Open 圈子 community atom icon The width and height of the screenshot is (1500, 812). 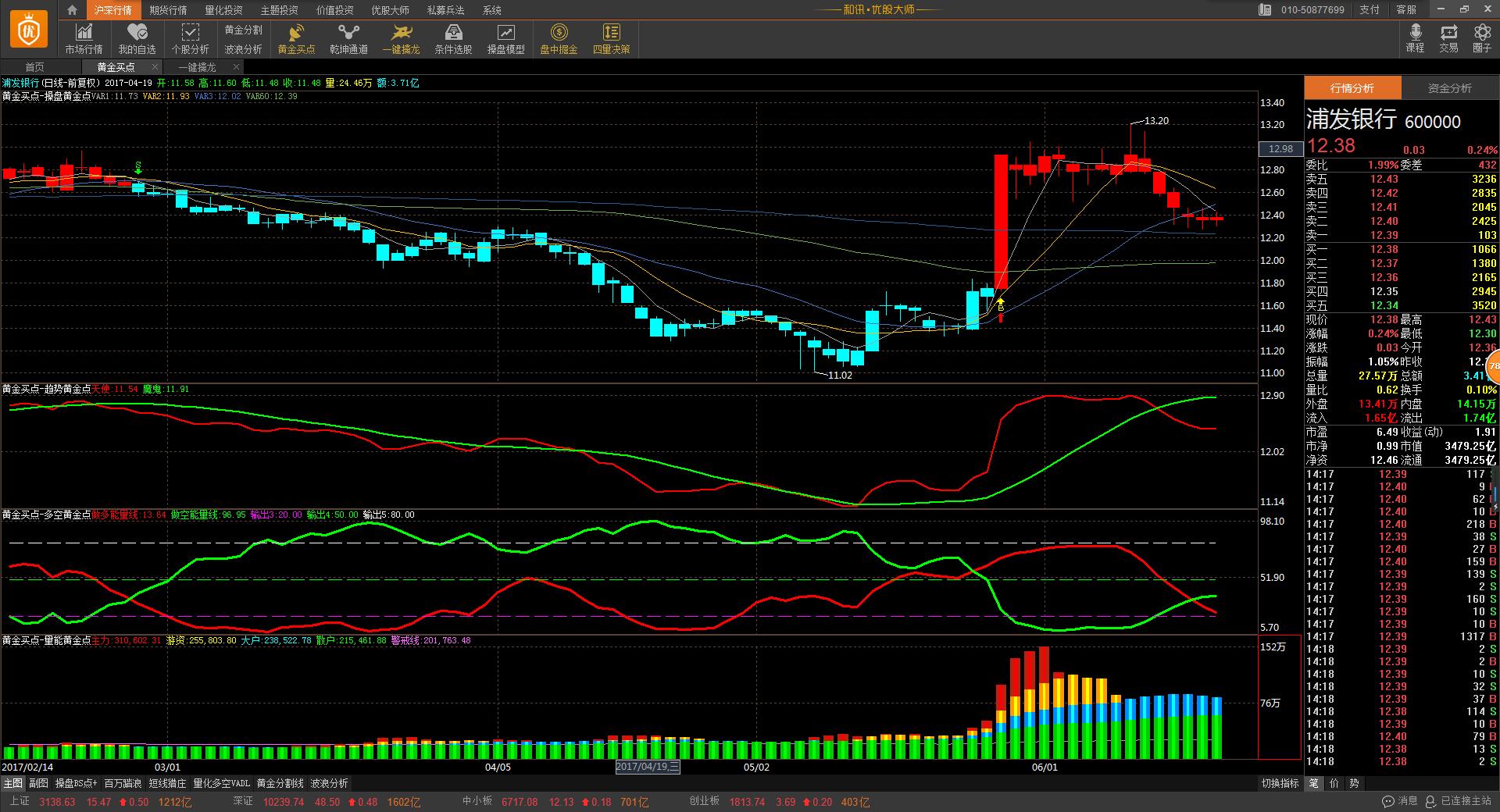[x=1482, y=37]
